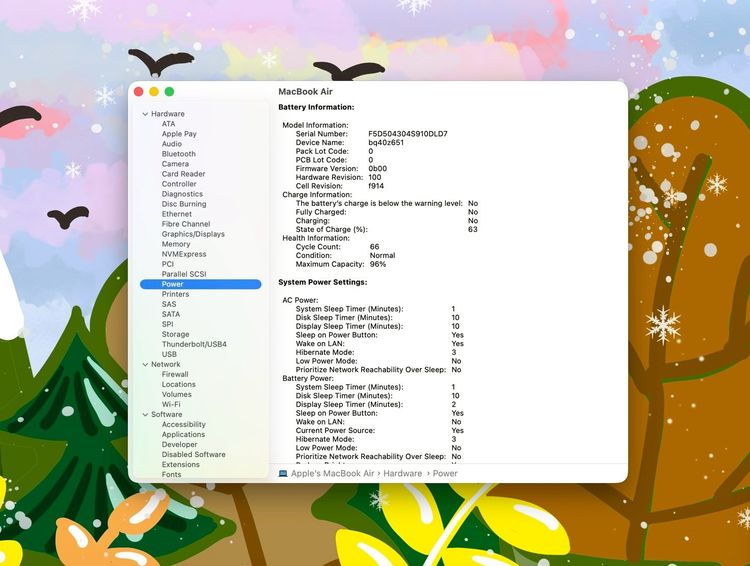750x566 pixels.
Task: Select Graphics/Displays in the hardware list
Action: (x=193, y=234)
